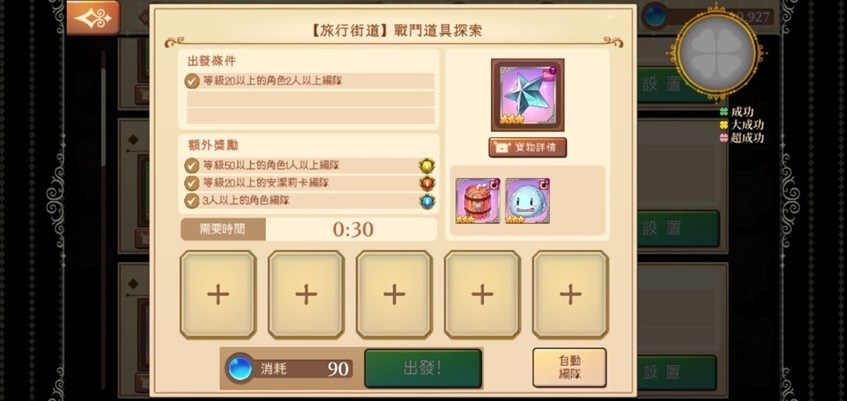This screenshot has height=401, width=847.
Task: Click the gold medal bonus icon
Action: coord(427,166)
